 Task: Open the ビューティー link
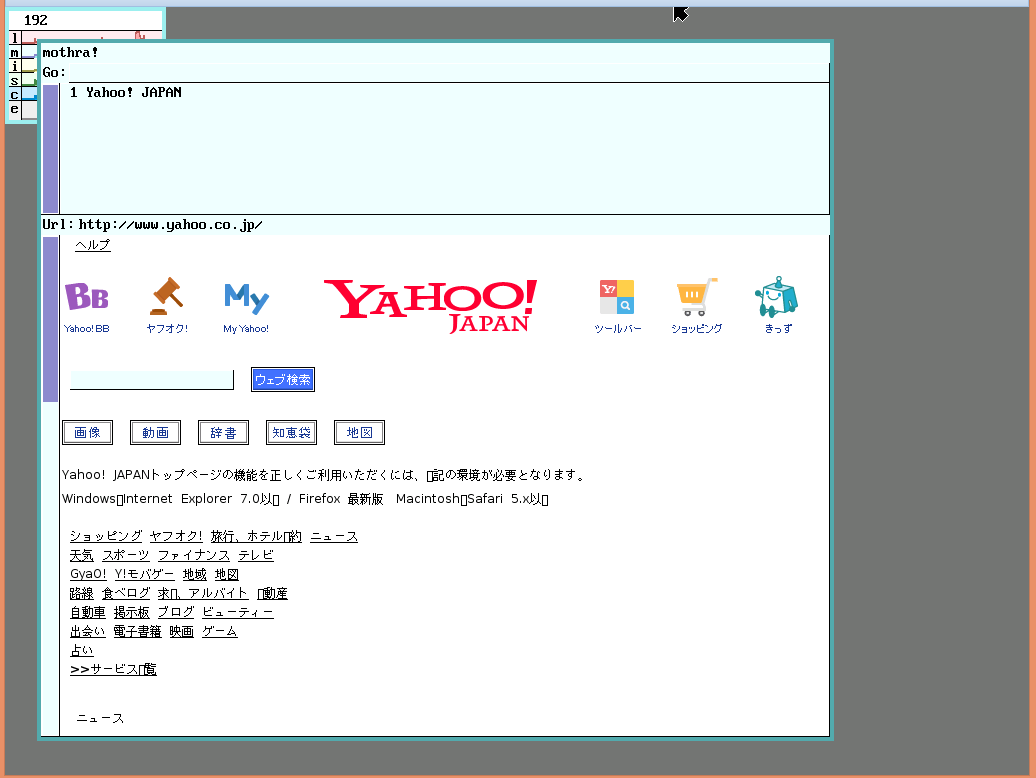point(238,612)
